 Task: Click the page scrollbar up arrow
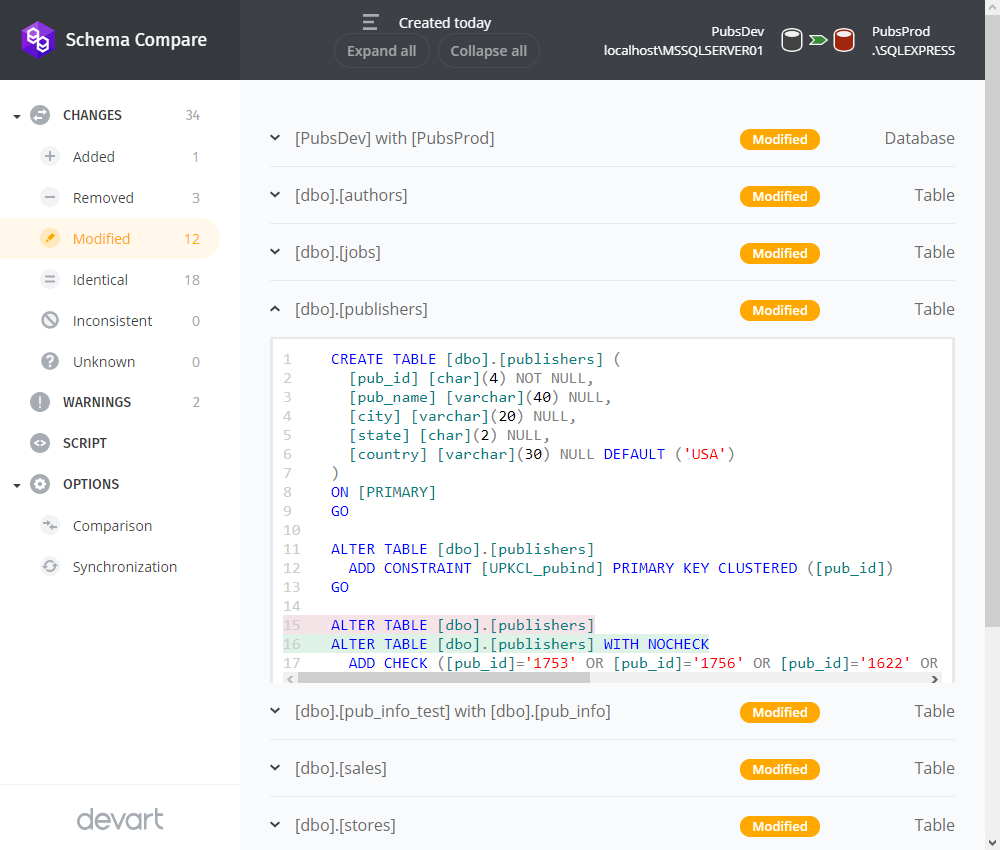(x=992, y=6)
